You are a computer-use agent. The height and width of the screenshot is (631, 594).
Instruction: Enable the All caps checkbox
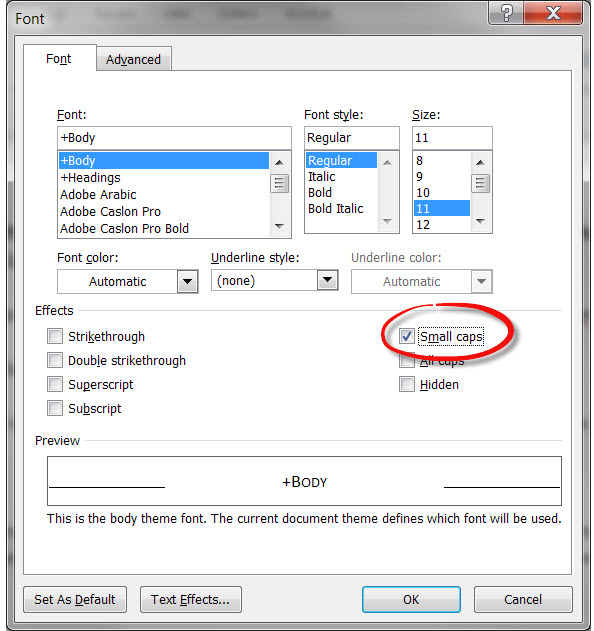click(x=406, y=360)
